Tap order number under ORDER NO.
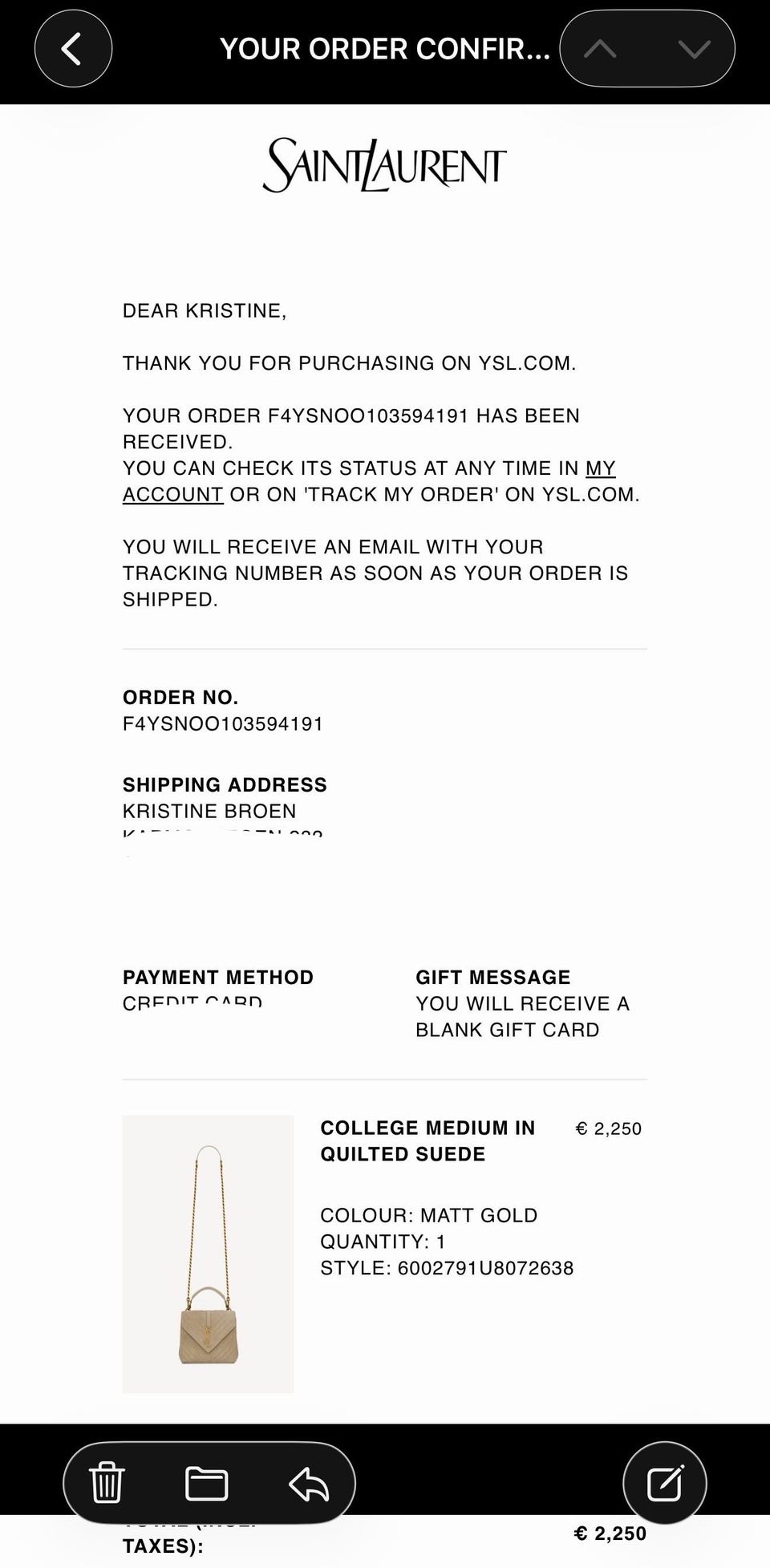Image resolution: width=770 pixels, height=1568 pixels. (x=223, y=724)
